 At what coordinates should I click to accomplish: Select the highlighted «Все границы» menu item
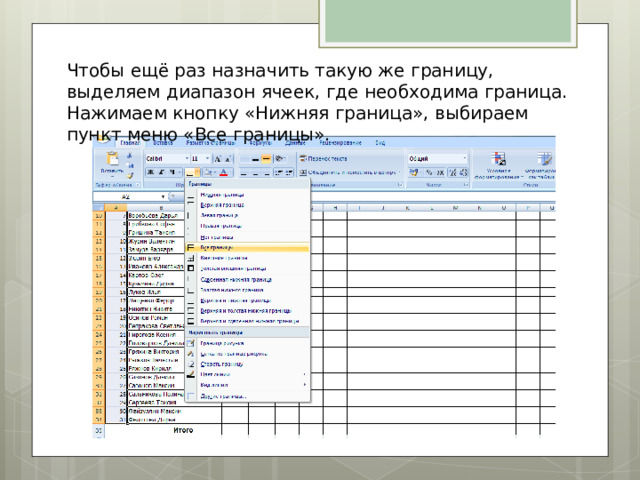247,248
